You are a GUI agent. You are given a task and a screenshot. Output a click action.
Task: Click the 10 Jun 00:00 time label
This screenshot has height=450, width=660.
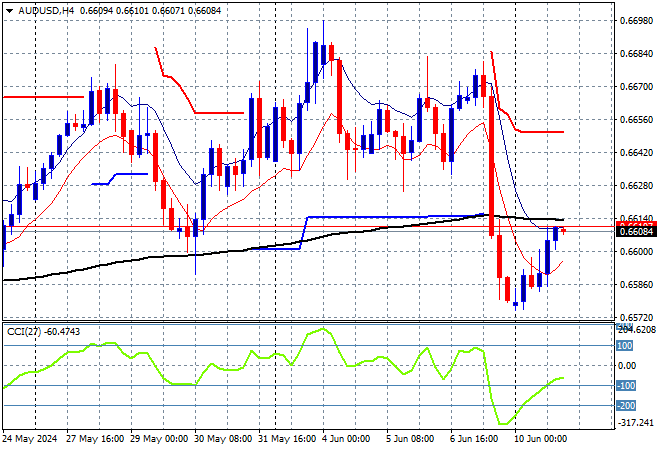pos(540,439)
